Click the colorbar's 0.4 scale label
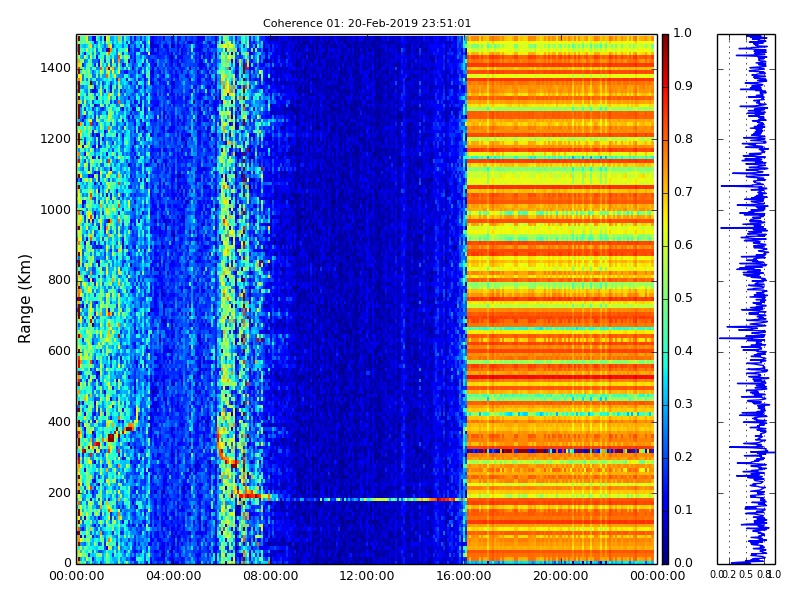800x600 pixels. (683, 351)
